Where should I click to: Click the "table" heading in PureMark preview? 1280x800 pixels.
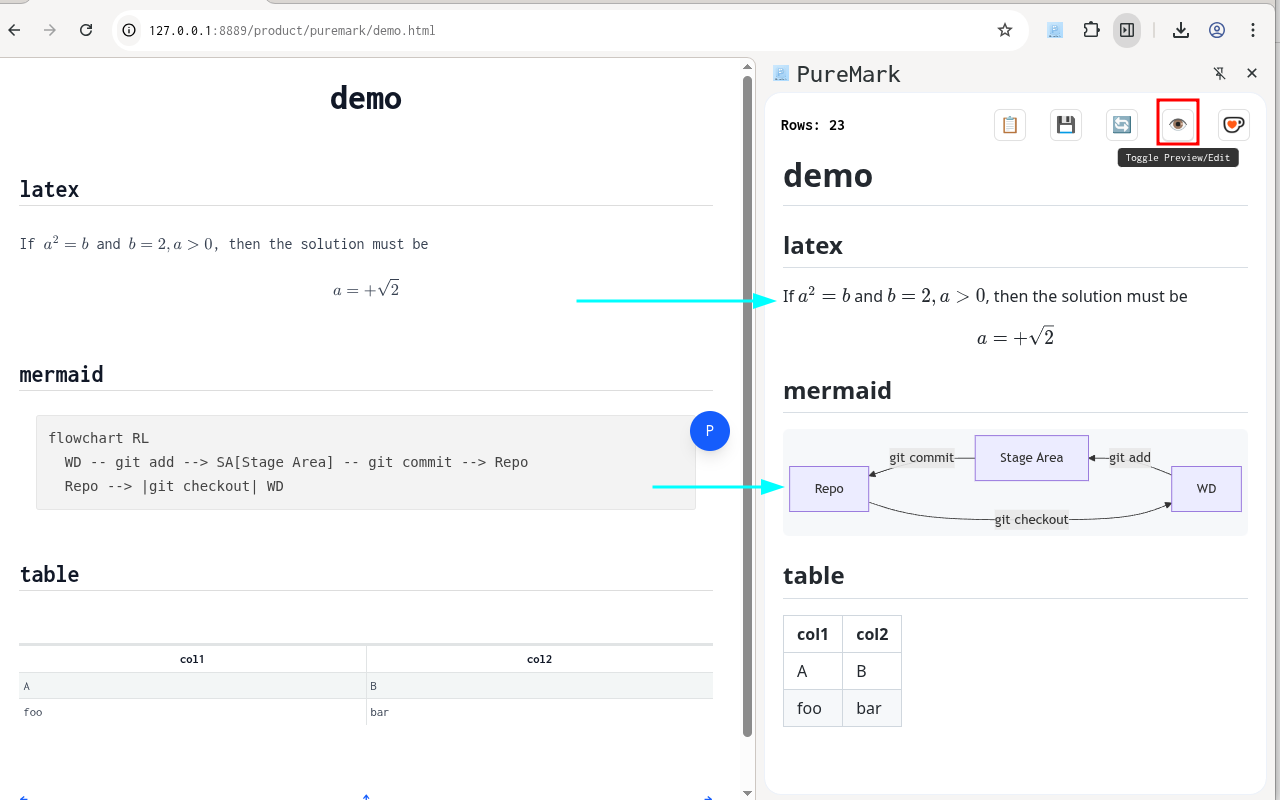814,575
